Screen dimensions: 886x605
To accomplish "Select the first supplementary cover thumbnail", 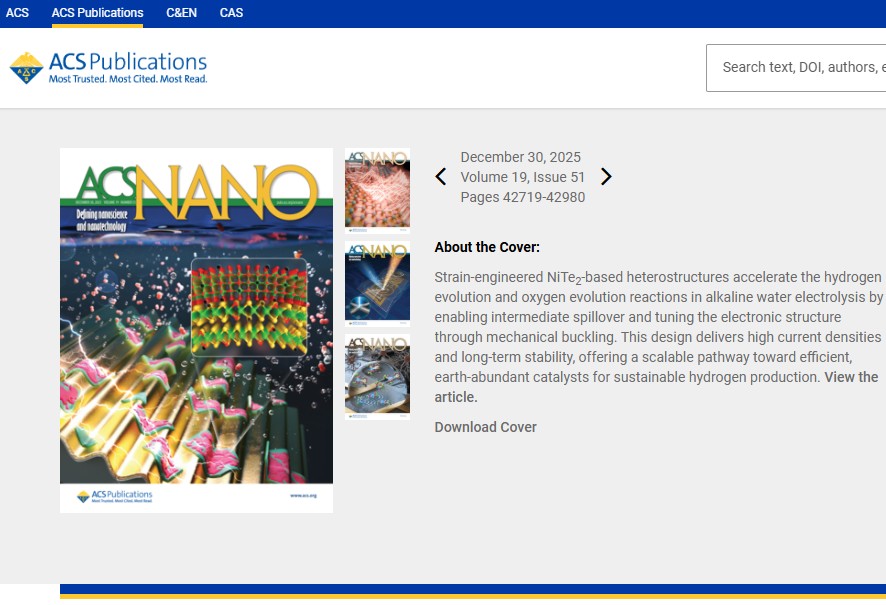I will (x=377, y=191).
